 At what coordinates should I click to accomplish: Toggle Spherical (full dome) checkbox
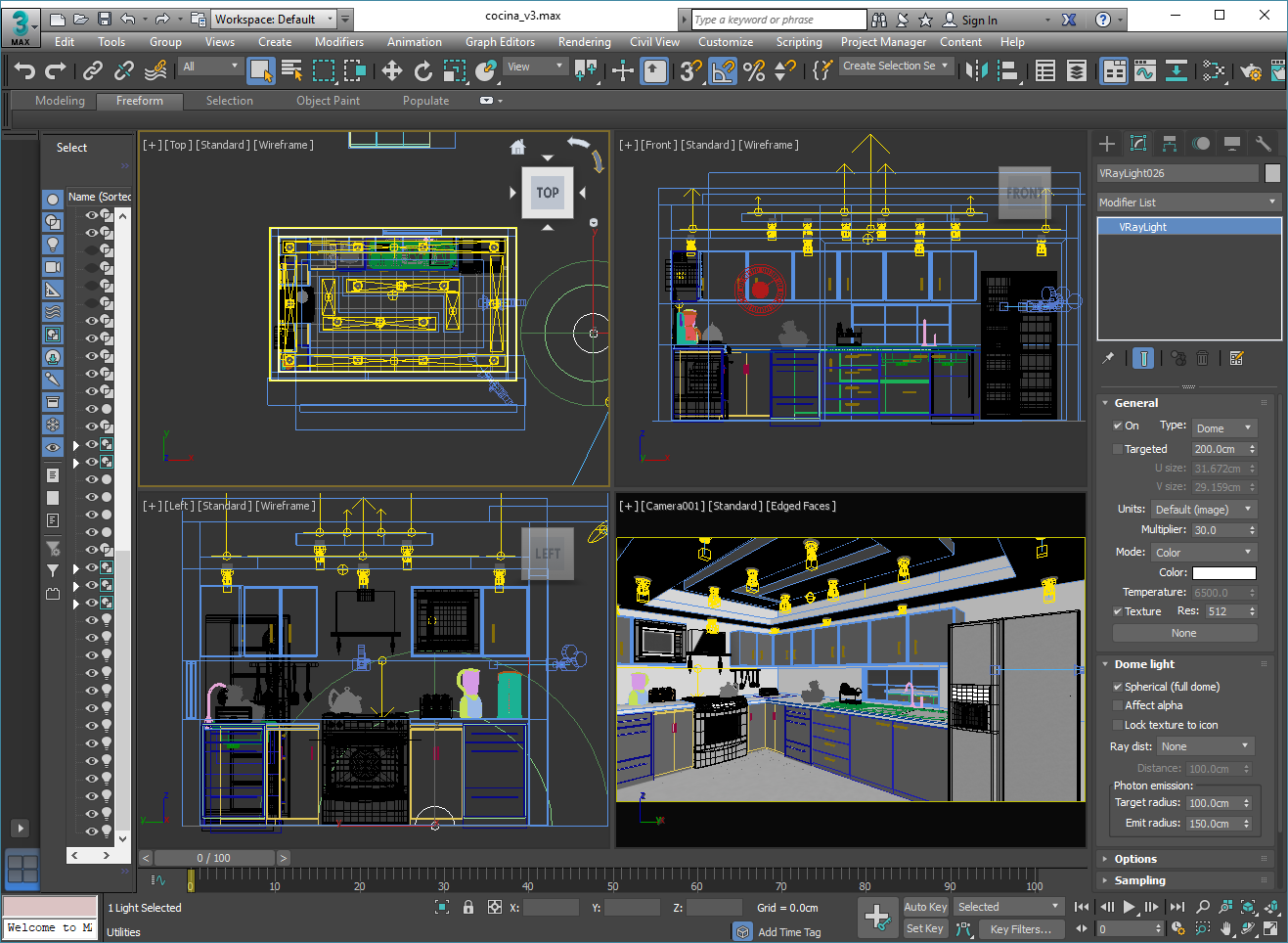pos(1118,687)
